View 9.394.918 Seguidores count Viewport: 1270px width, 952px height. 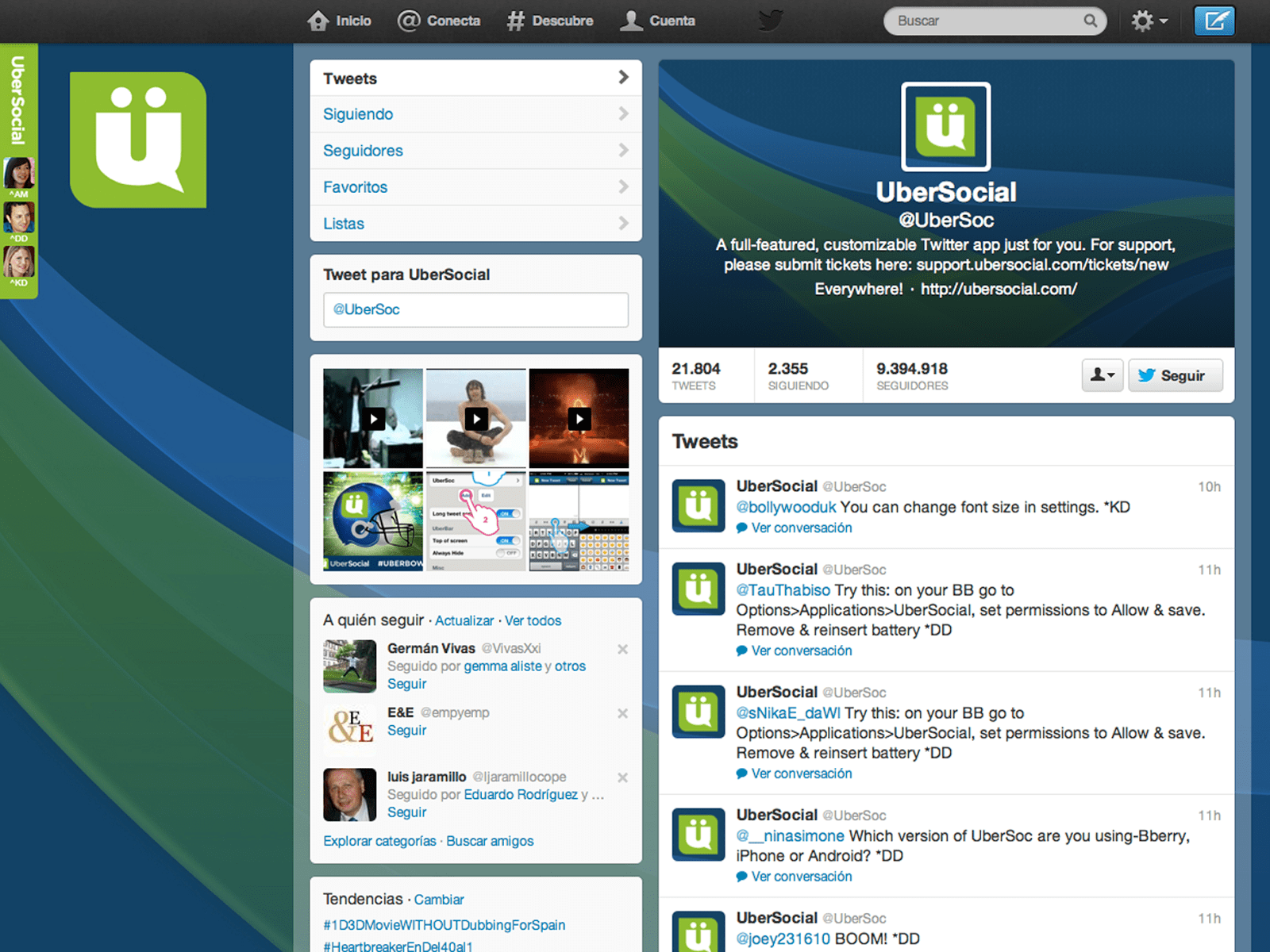click(912, 376)
